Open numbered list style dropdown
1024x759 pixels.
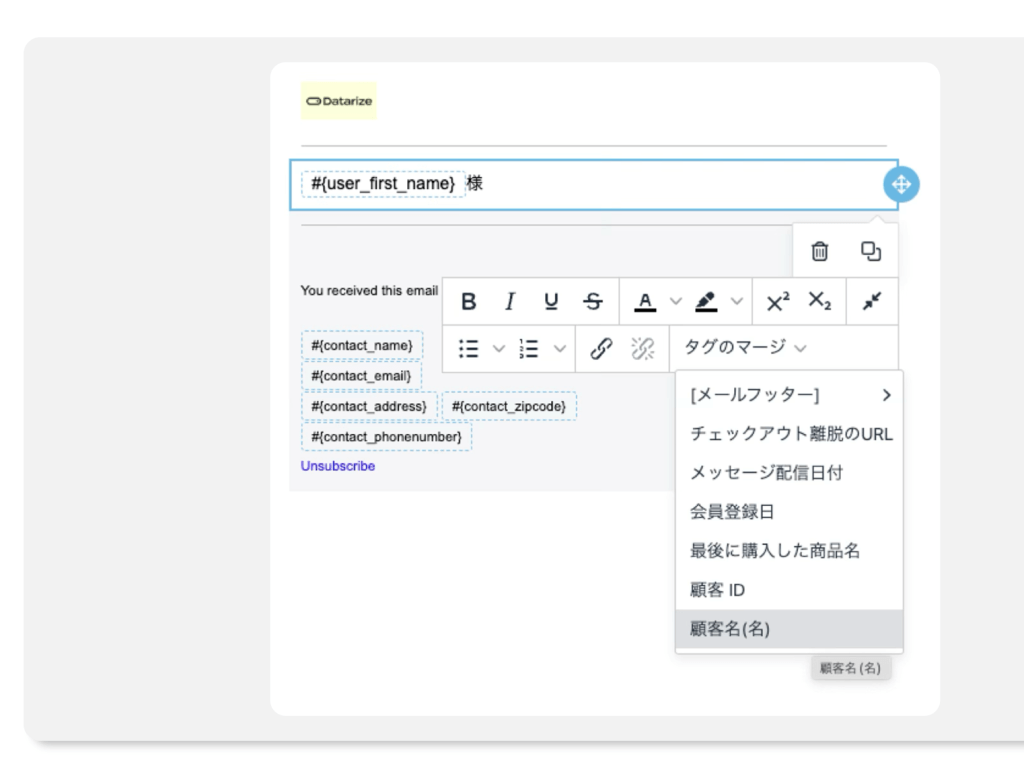[560, 349]
